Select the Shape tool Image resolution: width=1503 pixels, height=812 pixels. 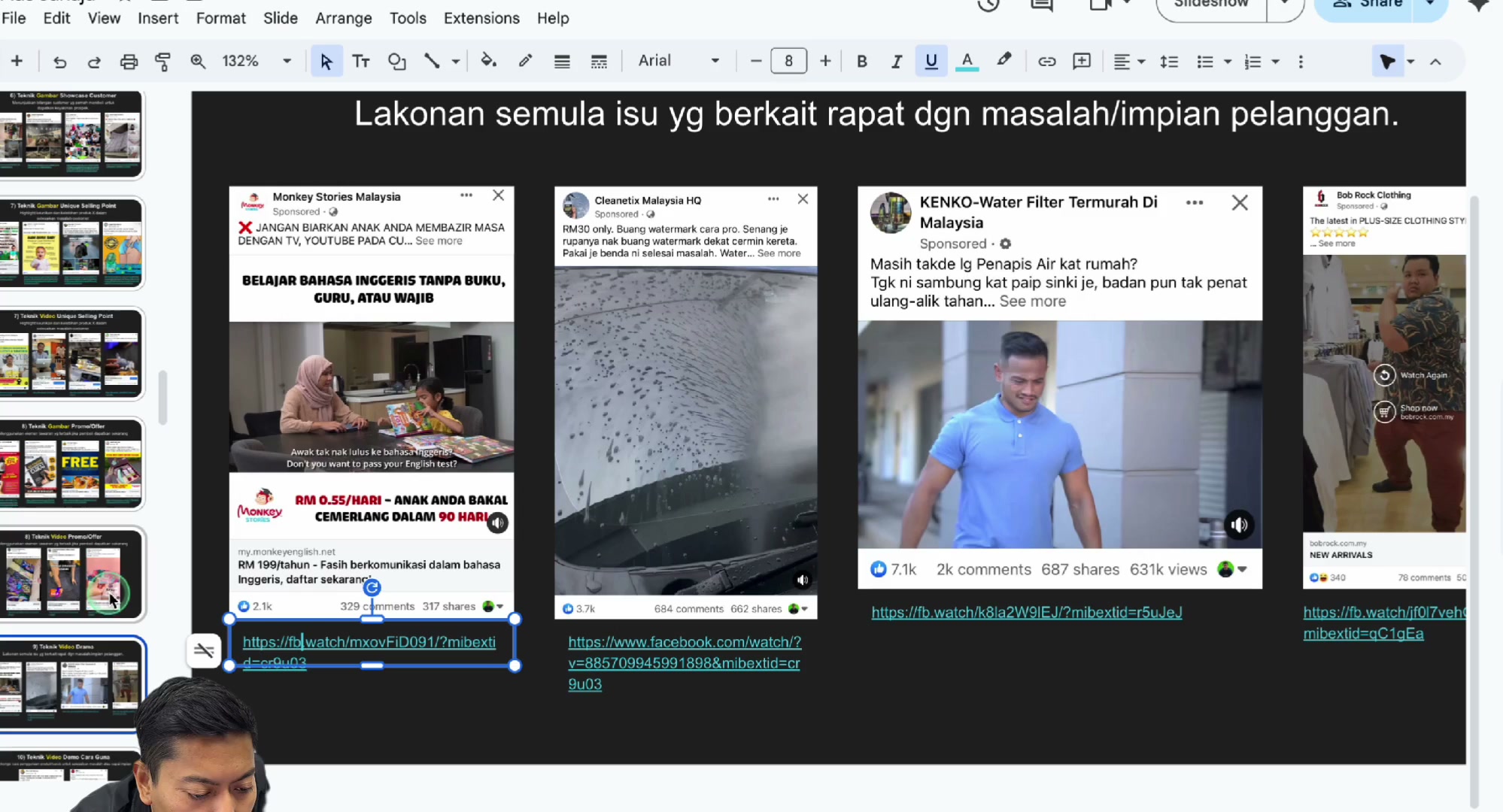[x=396, y=62]
